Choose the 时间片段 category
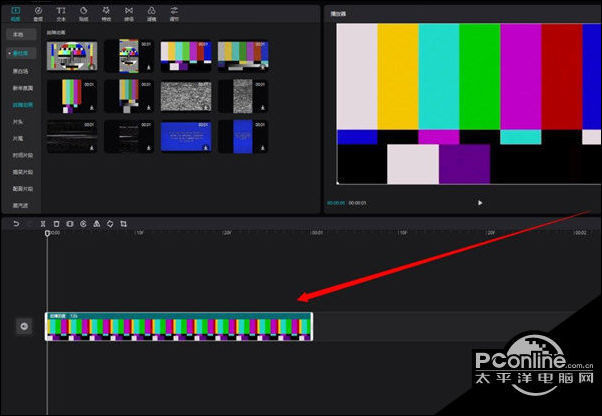Image resolution: width=602 pixels, height=416 pixels. coord(23,155)
